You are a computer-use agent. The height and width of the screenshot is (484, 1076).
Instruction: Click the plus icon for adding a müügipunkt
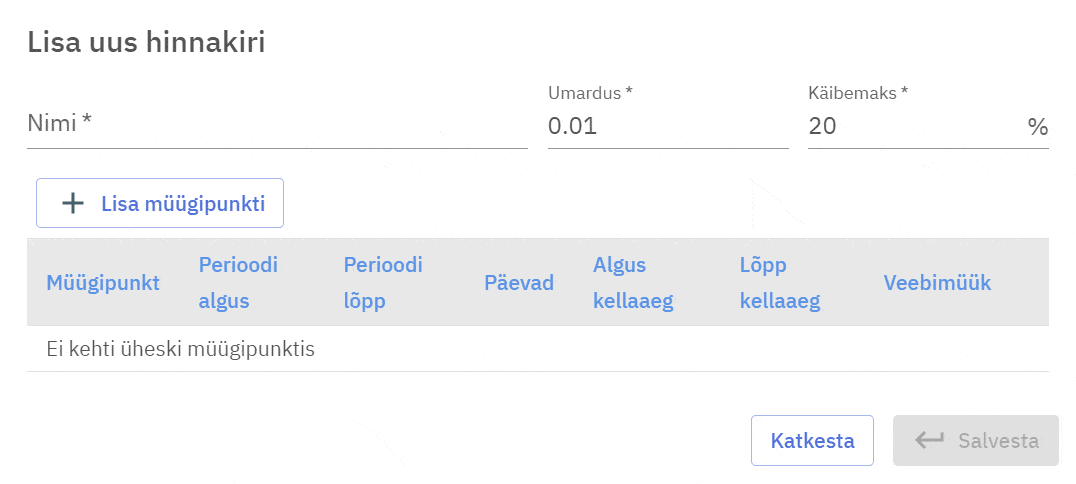tap(73, 204)
